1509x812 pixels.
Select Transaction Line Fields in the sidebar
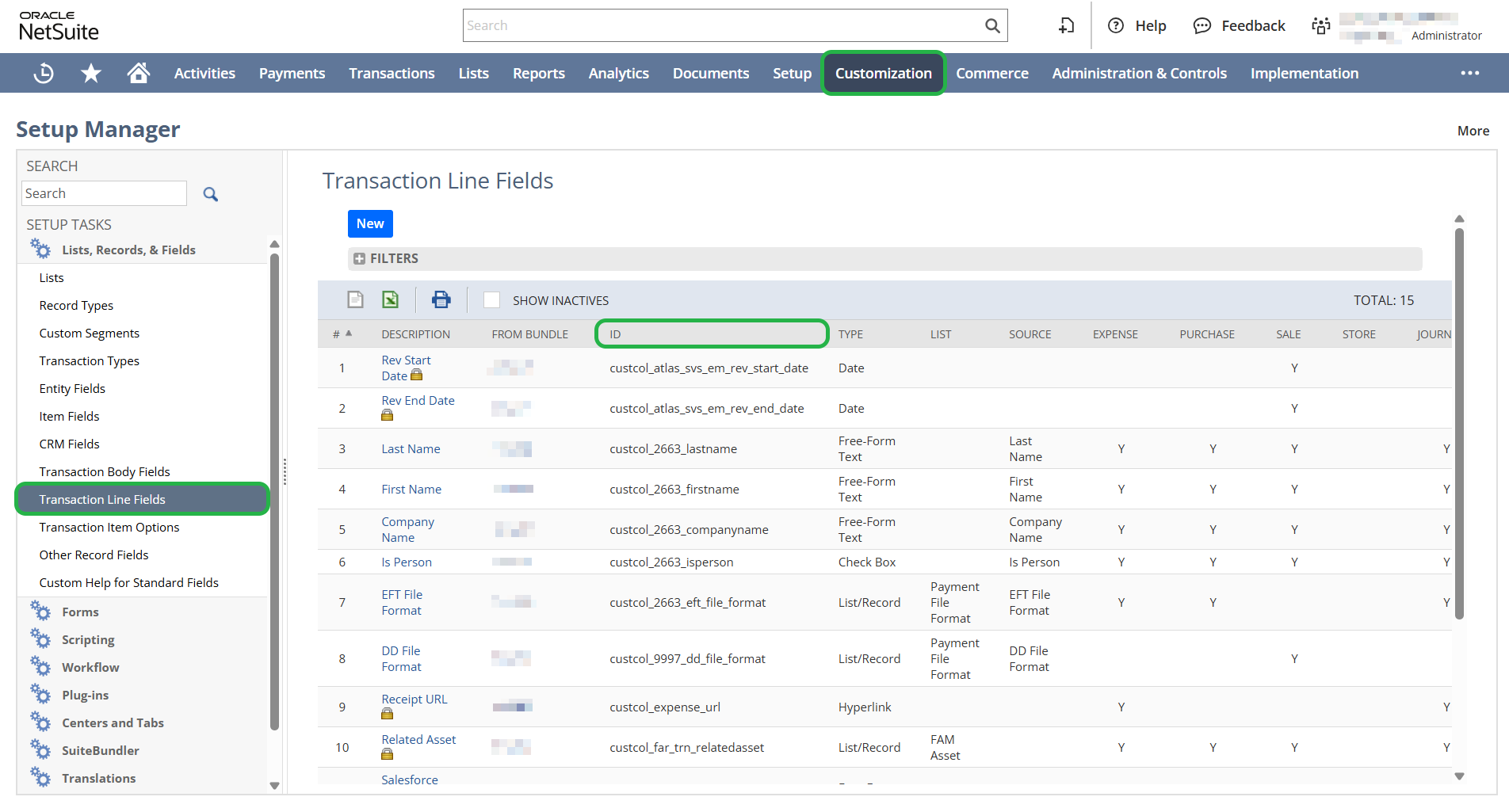(x=143, y=499)
